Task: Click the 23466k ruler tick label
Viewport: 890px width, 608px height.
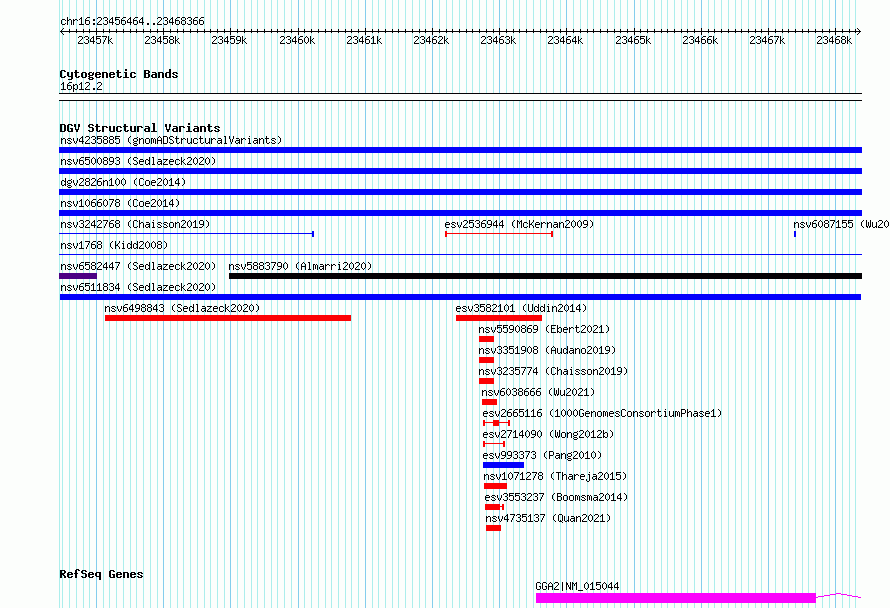Action: click(700, 40)
